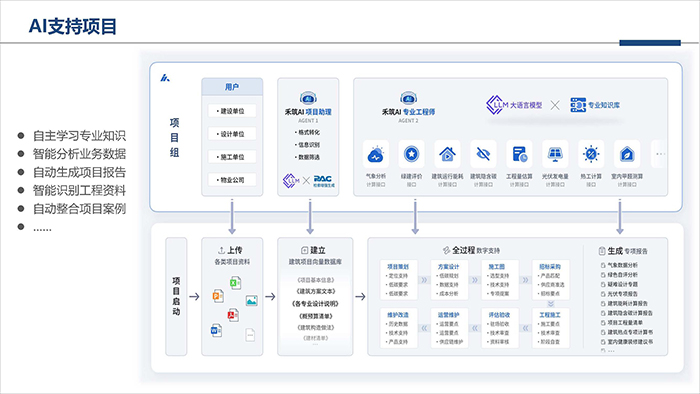Open the 气象数据分析 report entry
700x394 pixels.
(619, 265)
